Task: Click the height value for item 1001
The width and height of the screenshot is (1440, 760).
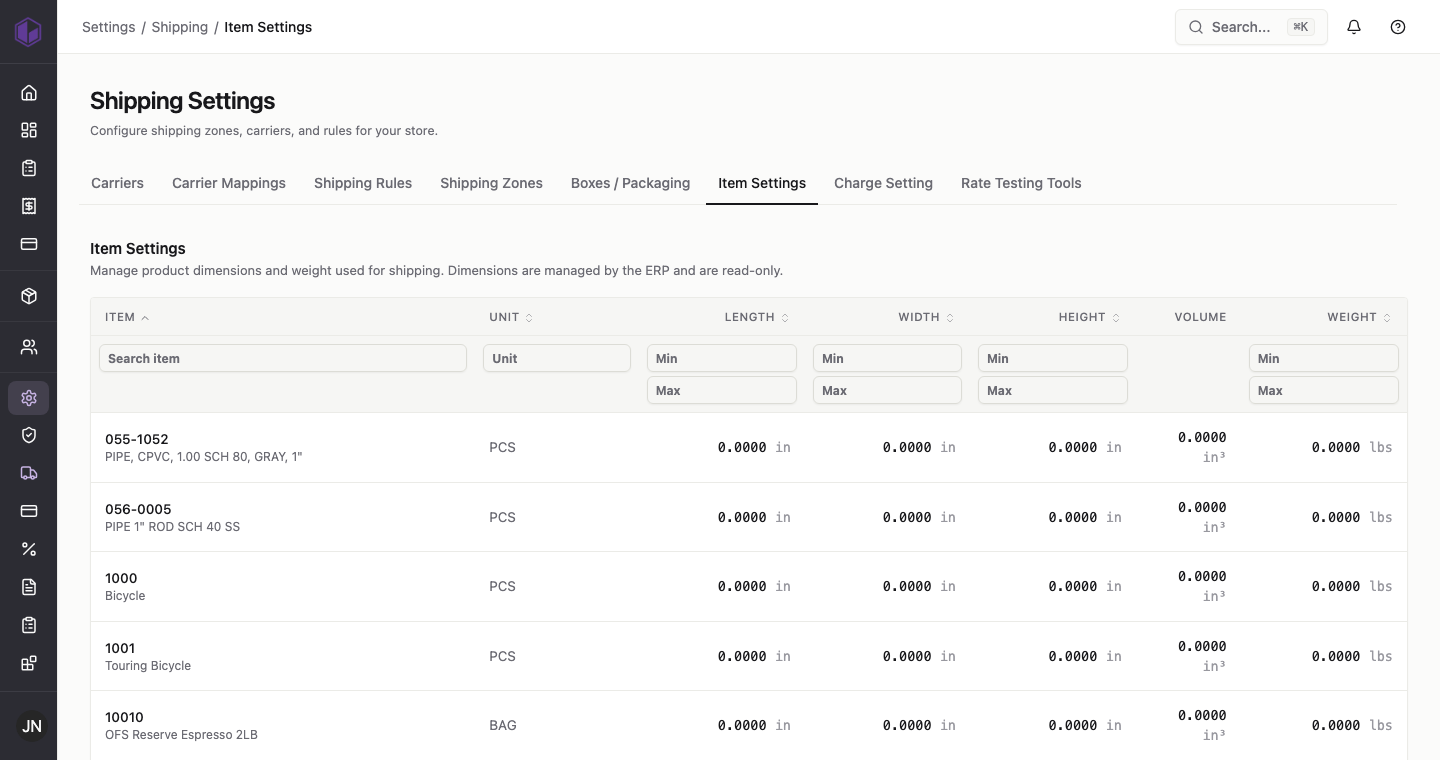Action: [x=1085, y=656]
